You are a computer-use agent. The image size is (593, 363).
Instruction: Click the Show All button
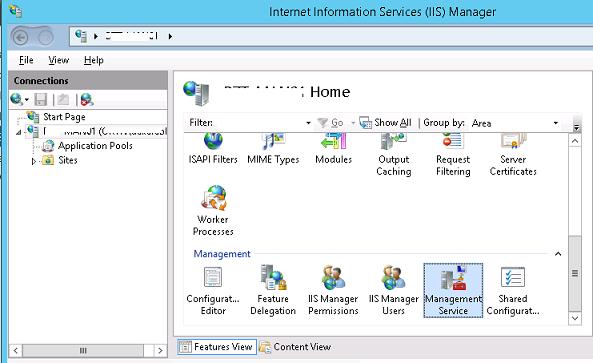click(385, 123)
